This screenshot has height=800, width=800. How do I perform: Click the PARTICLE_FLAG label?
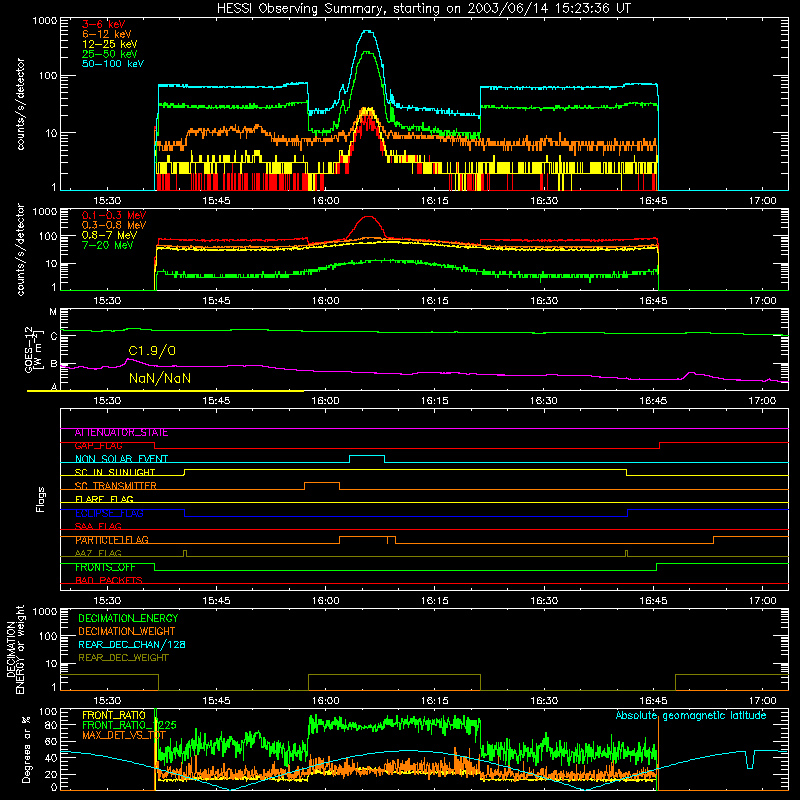(112, 540)
